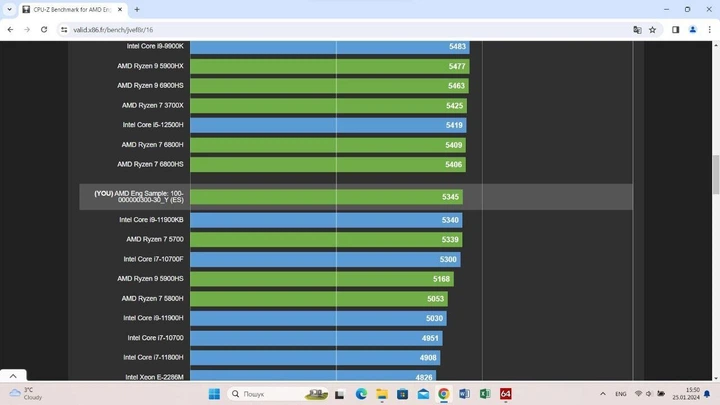Open the weather widget
This screenshot has height=405, width=720.
point(27,394)
